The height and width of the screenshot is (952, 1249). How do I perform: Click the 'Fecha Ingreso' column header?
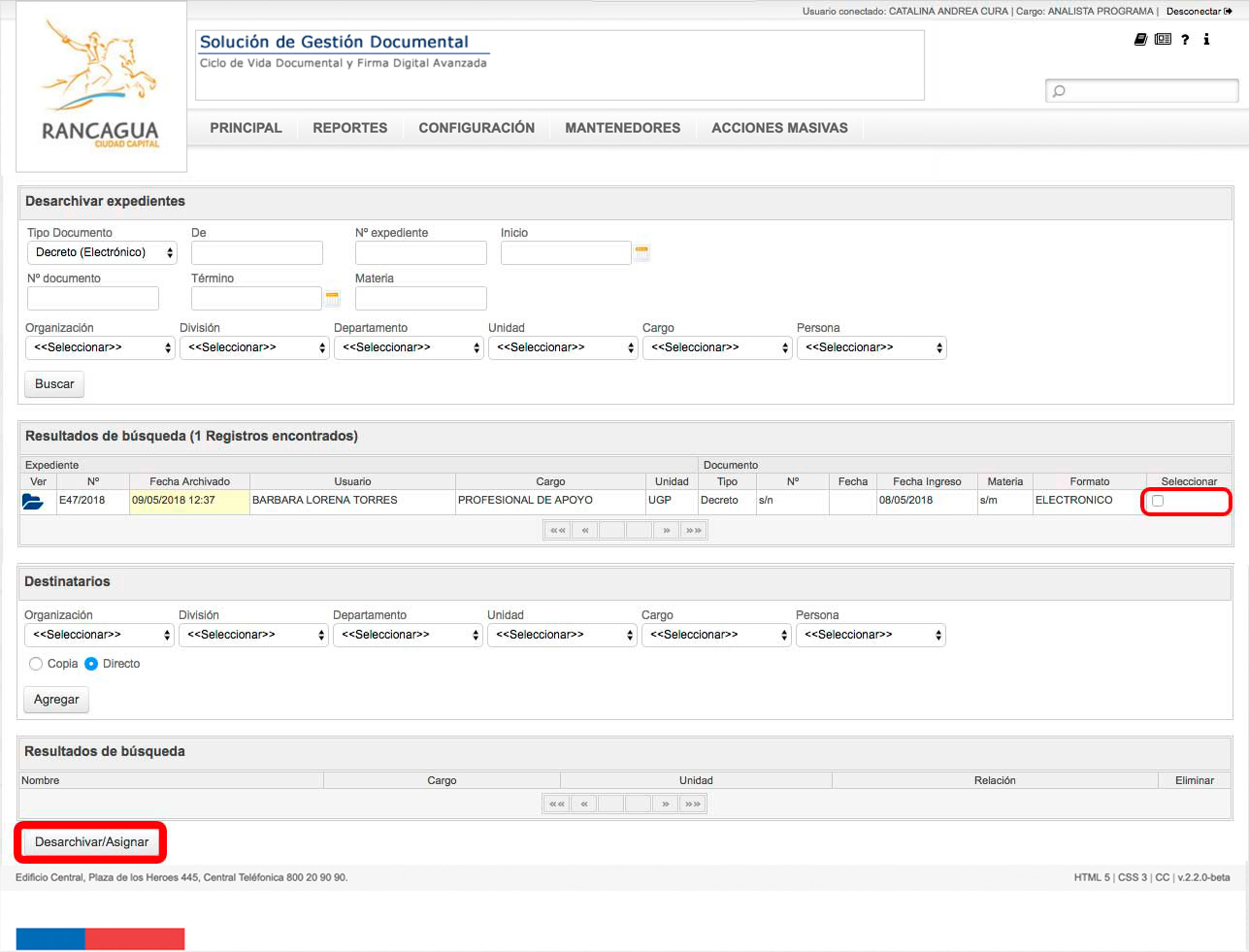point(927,481)
